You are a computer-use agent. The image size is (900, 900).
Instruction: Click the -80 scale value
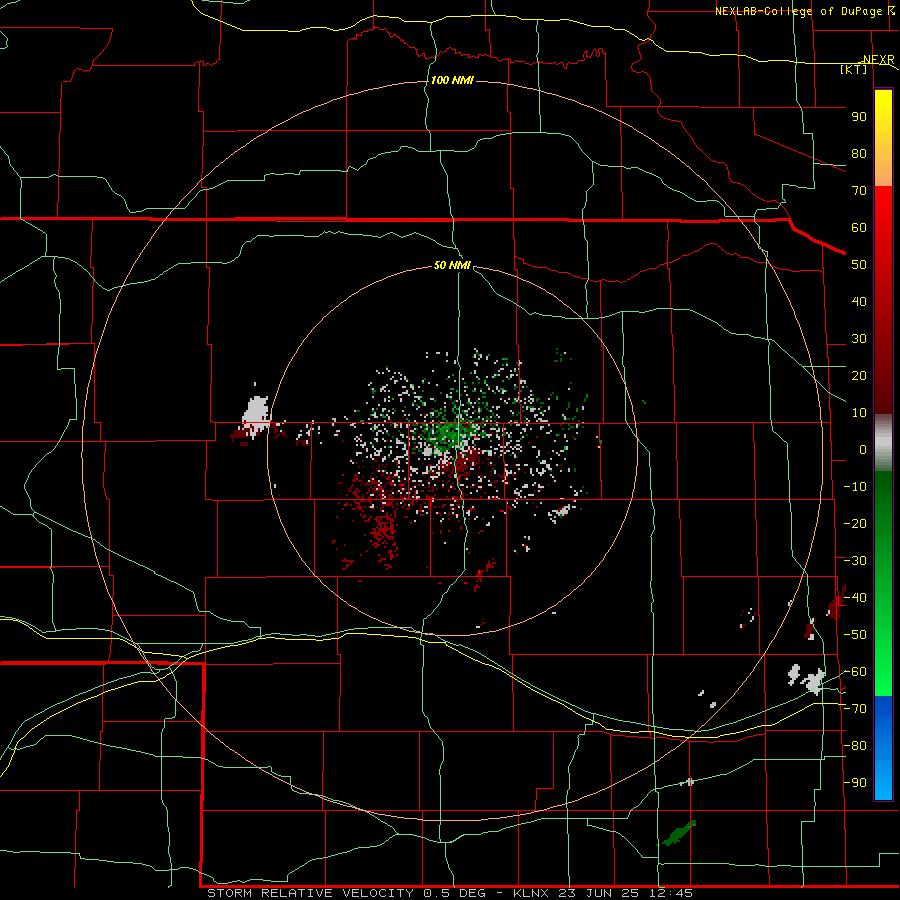855,746
